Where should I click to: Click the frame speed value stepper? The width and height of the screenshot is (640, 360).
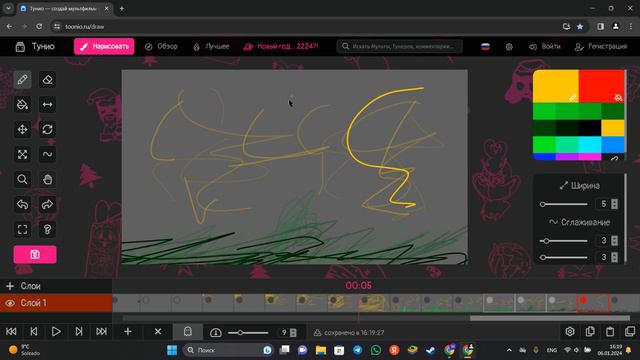click(x=293, y=333)
